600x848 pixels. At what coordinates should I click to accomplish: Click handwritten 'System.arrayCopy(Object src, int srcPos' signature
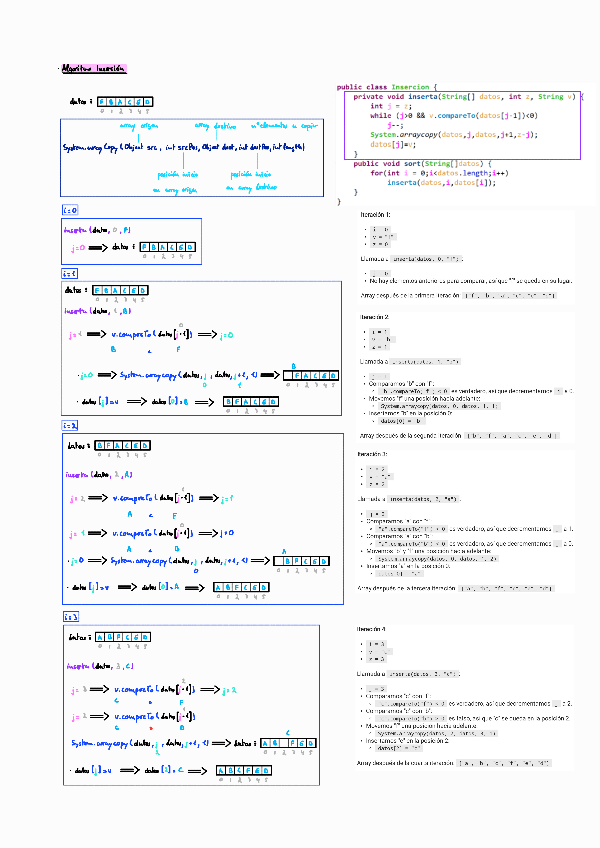pyautogui.click(x=183, y=147)
